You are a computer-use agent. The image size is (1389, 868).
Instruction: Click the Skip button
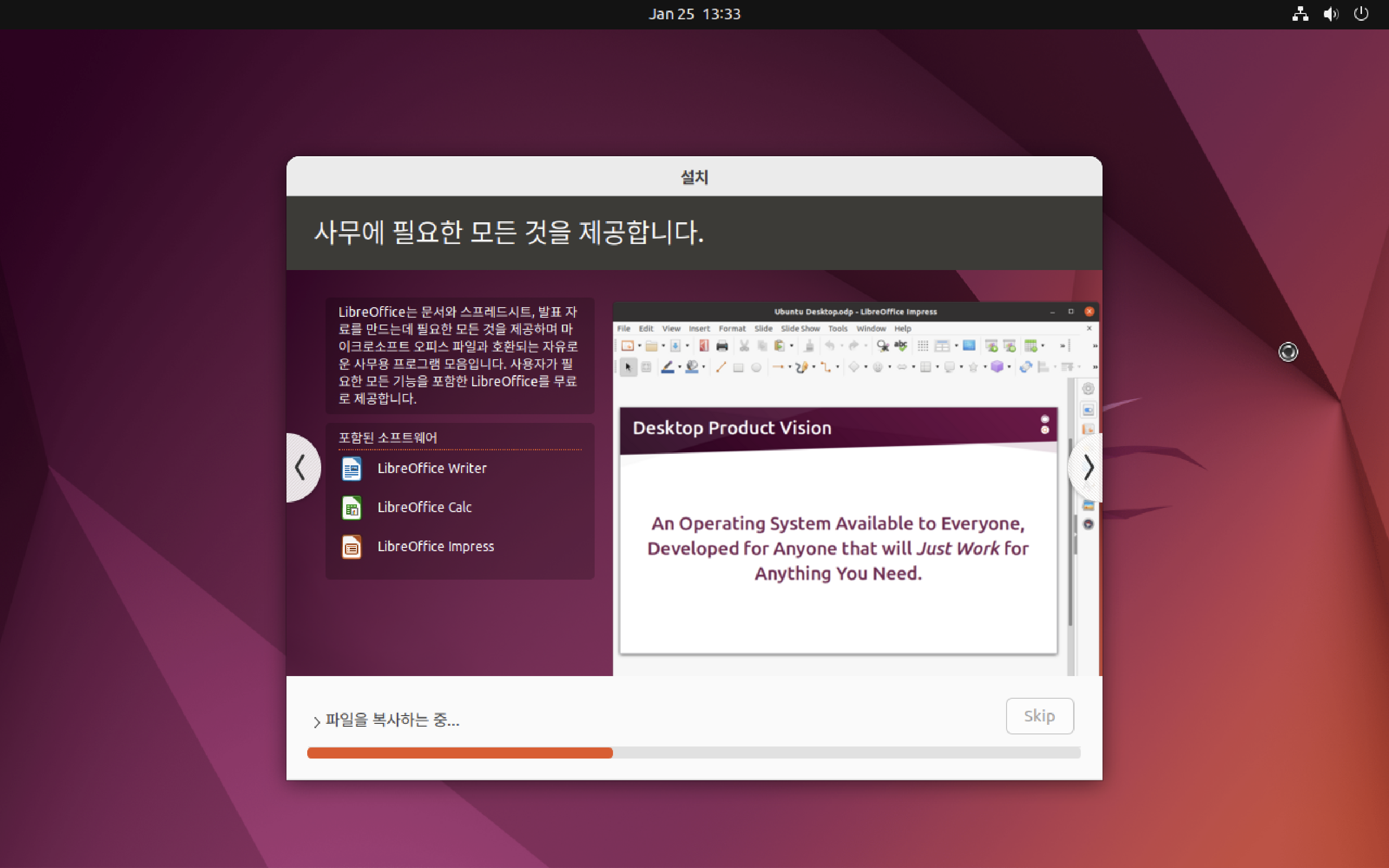coord(1039,716)
